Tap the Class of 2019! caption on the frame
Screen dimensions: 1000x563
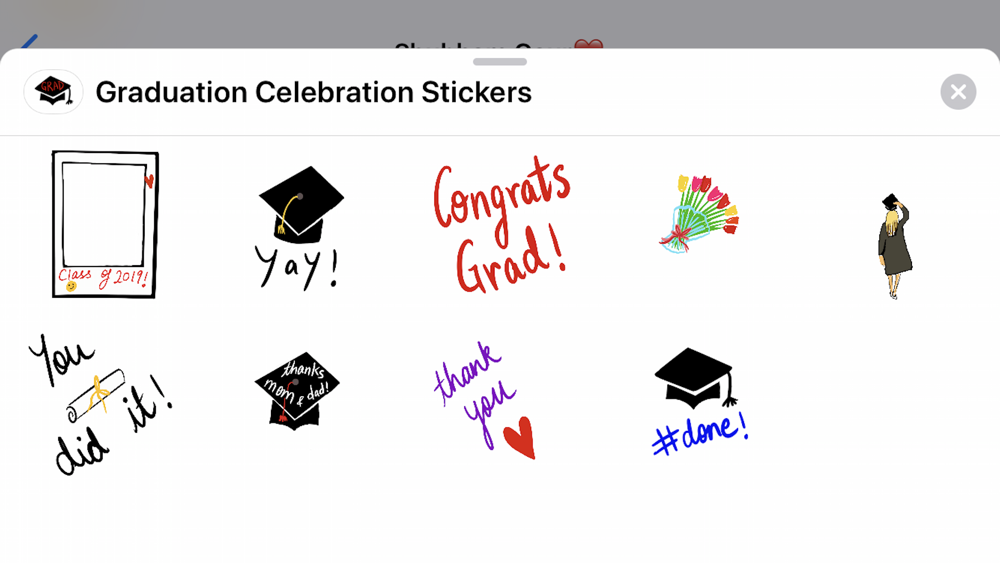[x=103, y=278]
